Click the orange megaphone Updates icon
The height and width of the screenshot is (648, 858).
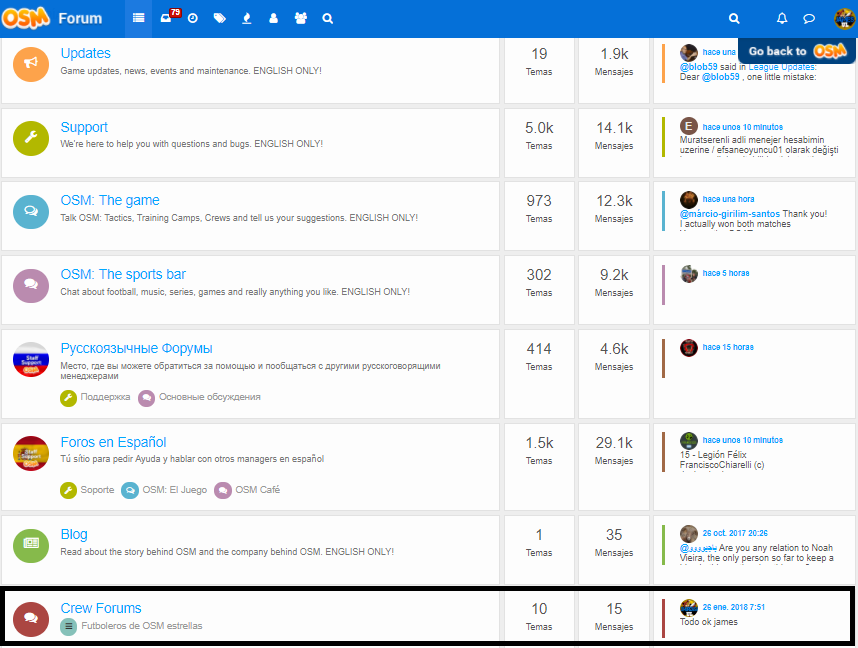click(x=31, y=63)
